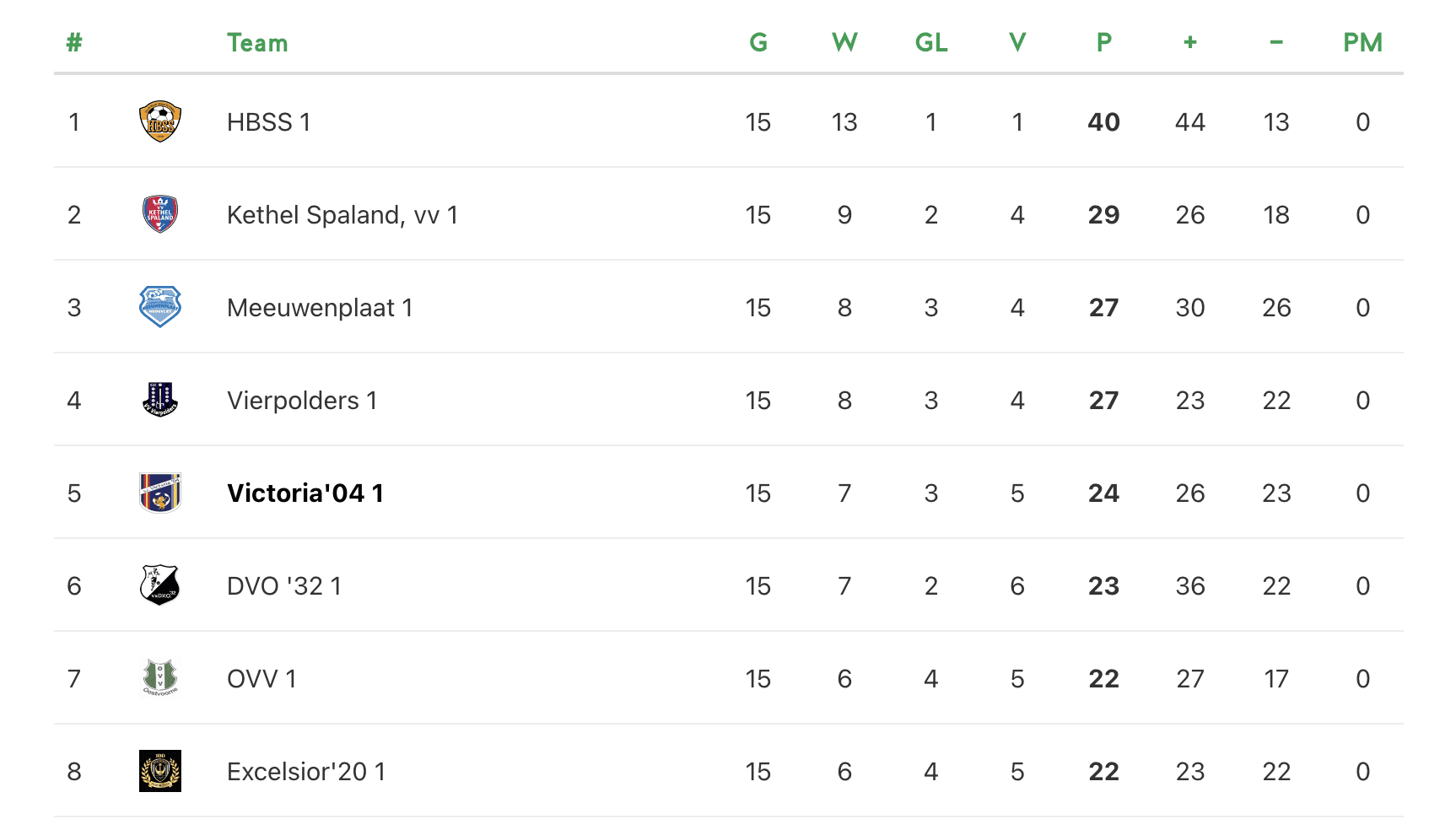This screenshot has width=1456, height=830.
Task: Click the GL column header
Action: [x=931, y=43]
